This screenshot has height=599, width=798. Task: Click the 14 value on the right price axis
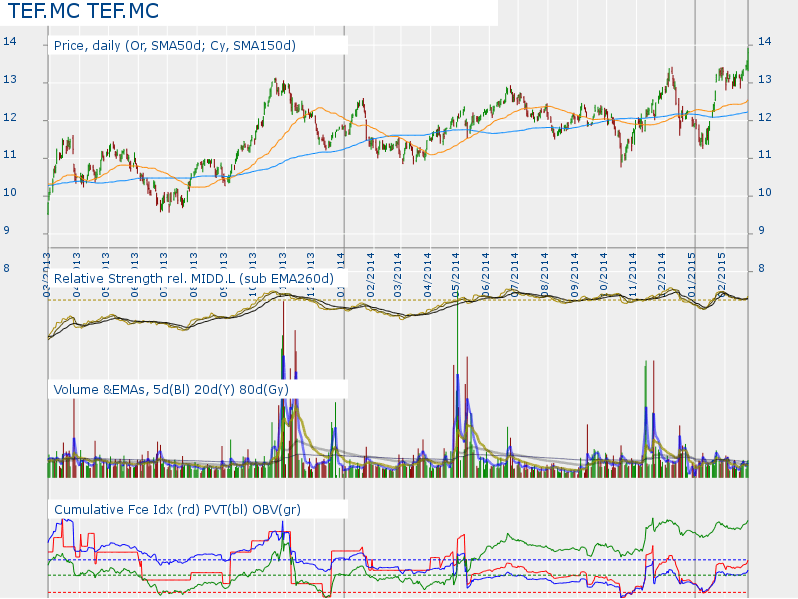click(764, 42)
